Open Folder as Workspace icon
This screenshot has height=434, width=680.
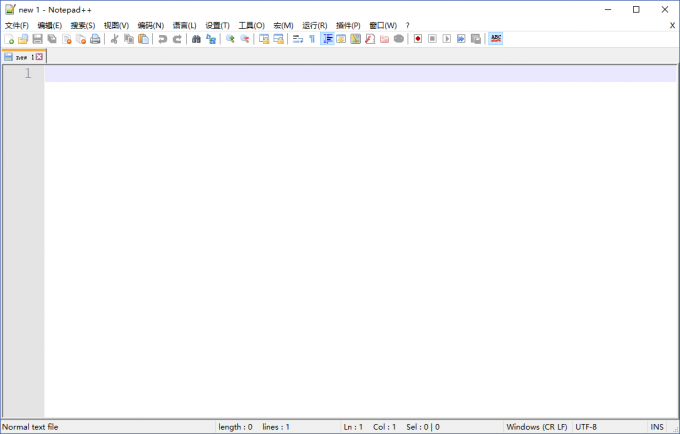pyautogui.click(x=384, y=39)
